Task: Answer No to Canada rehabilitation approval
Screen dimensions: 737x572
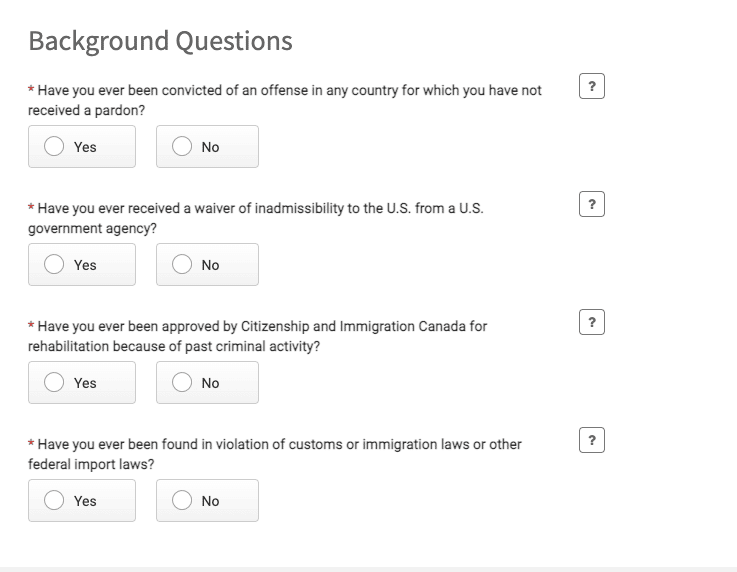Action: (207, 383)
